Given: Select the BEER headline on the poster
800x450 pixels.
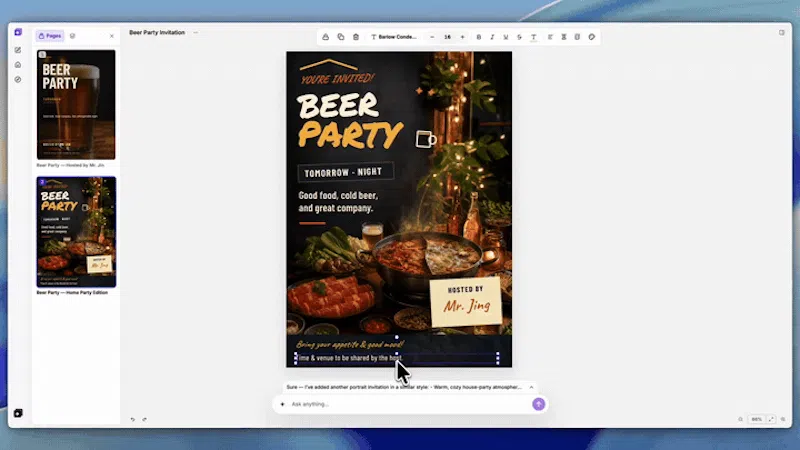Looking at the screenshot, I should (338, 106).
